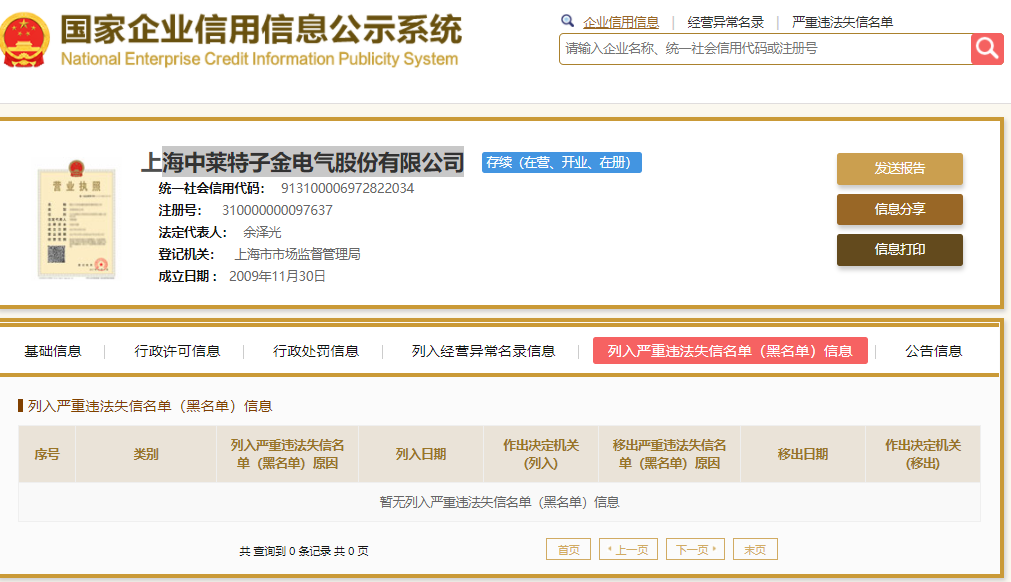
Task: Click the 暂无列入严重违法失信名单（黑名单）信息 empty row
Action: click(500, 502)
